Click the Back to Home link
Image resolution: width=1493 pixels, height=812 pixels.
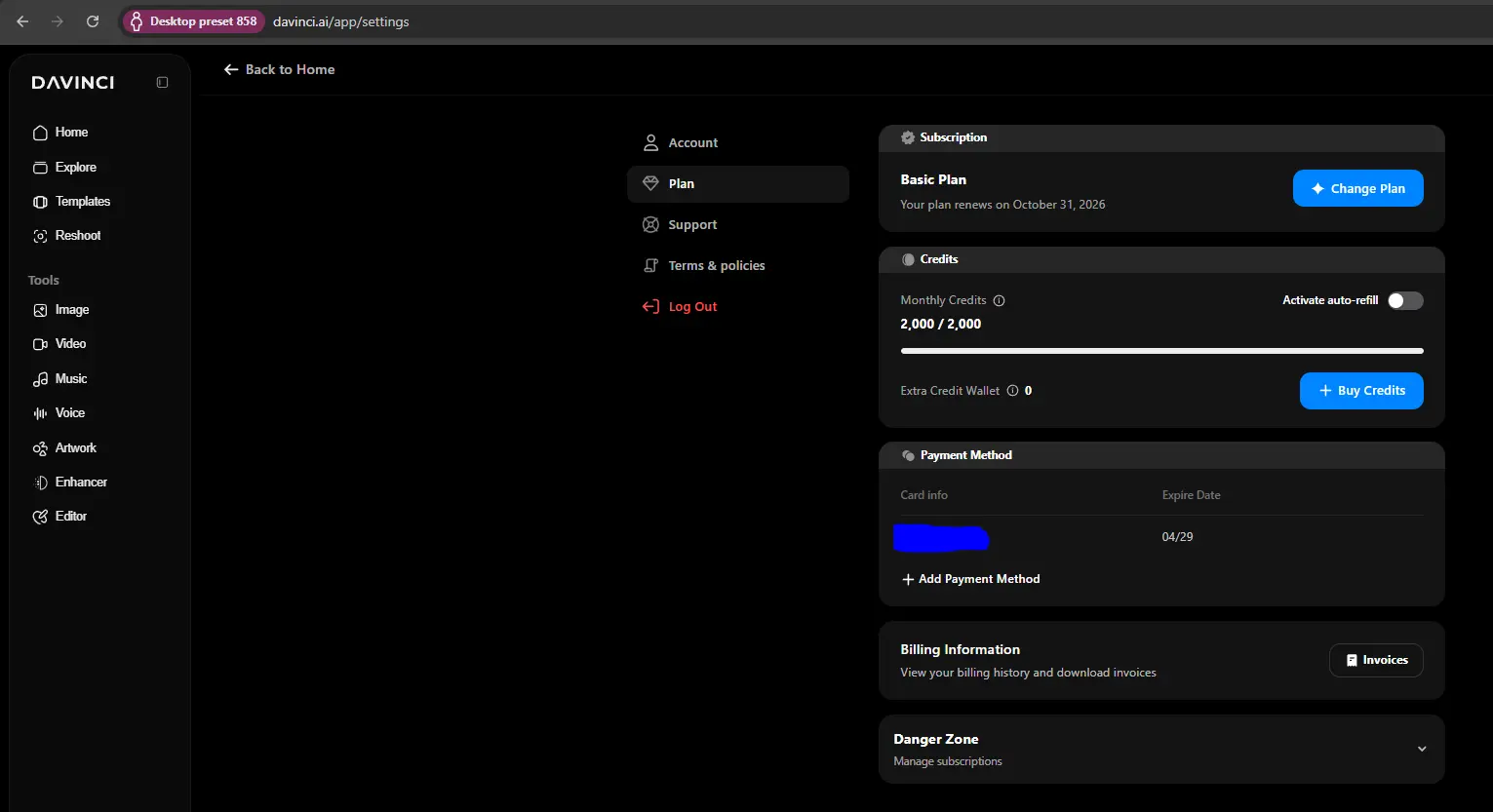(279, 69)
